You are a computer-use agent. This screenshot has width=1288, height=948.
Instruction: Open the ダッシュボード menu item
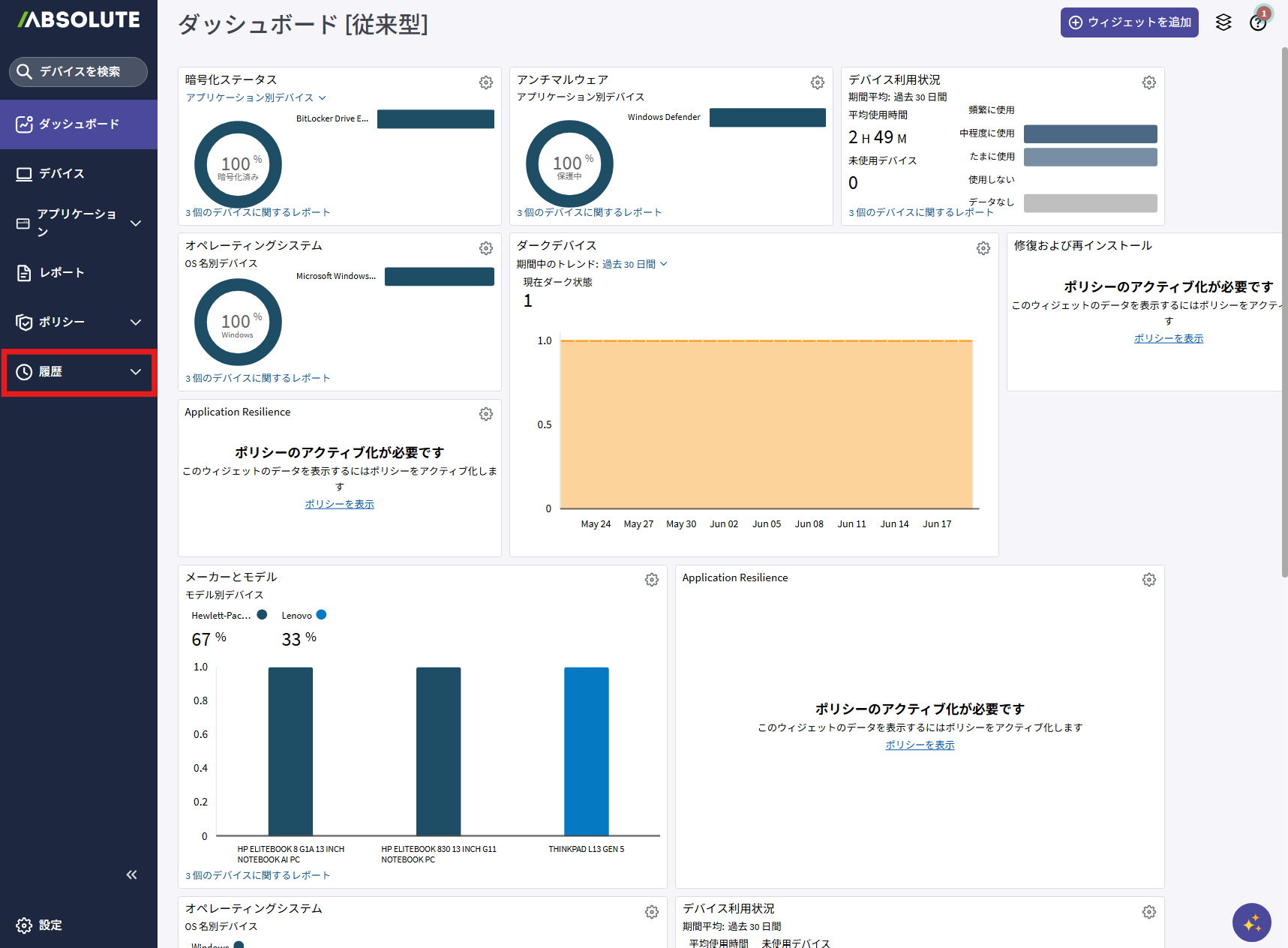tap(79, 124)
